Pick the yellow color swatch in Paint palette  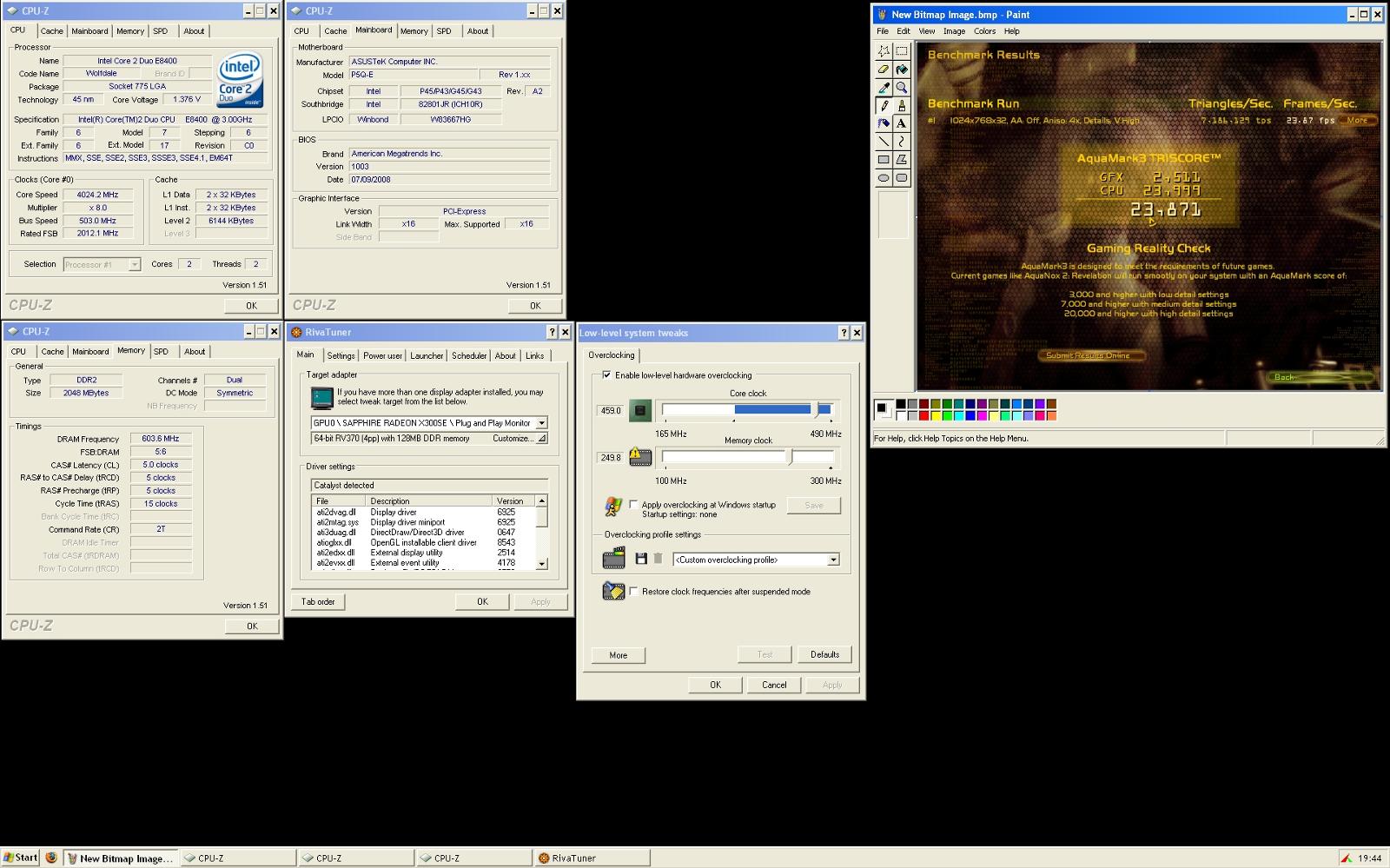point(935,416)
